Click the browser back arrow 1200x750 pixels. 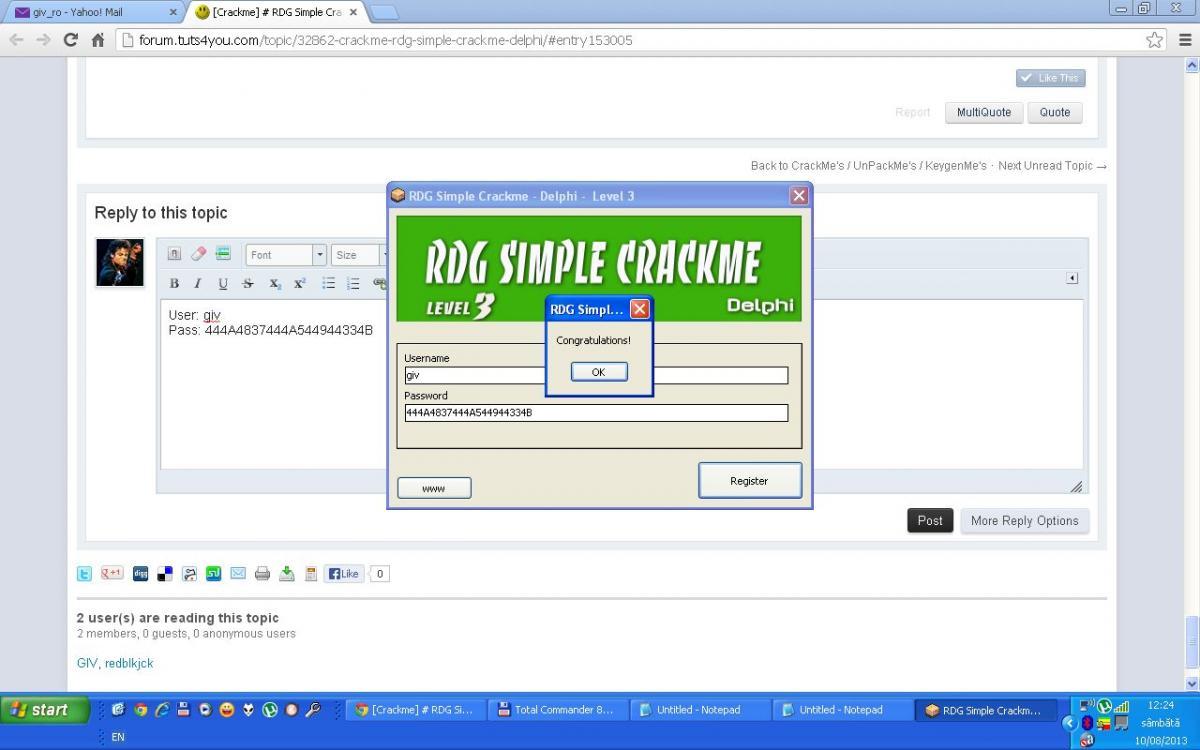[x=16, y=40]
